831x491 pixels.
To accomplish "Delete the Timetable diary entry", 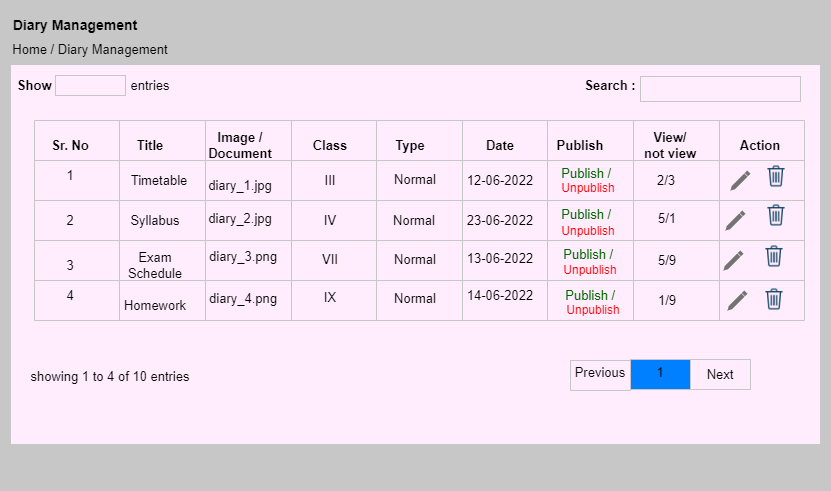I will click(776, 176).
